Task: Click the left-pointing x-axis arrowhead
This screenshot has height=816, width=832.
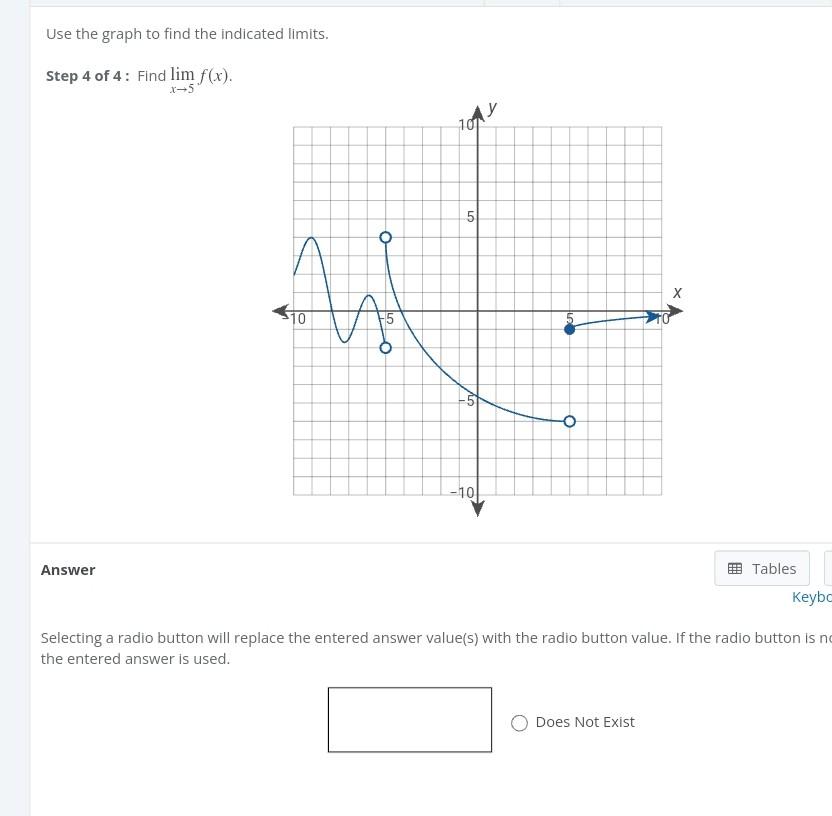Action: (281, 311)
